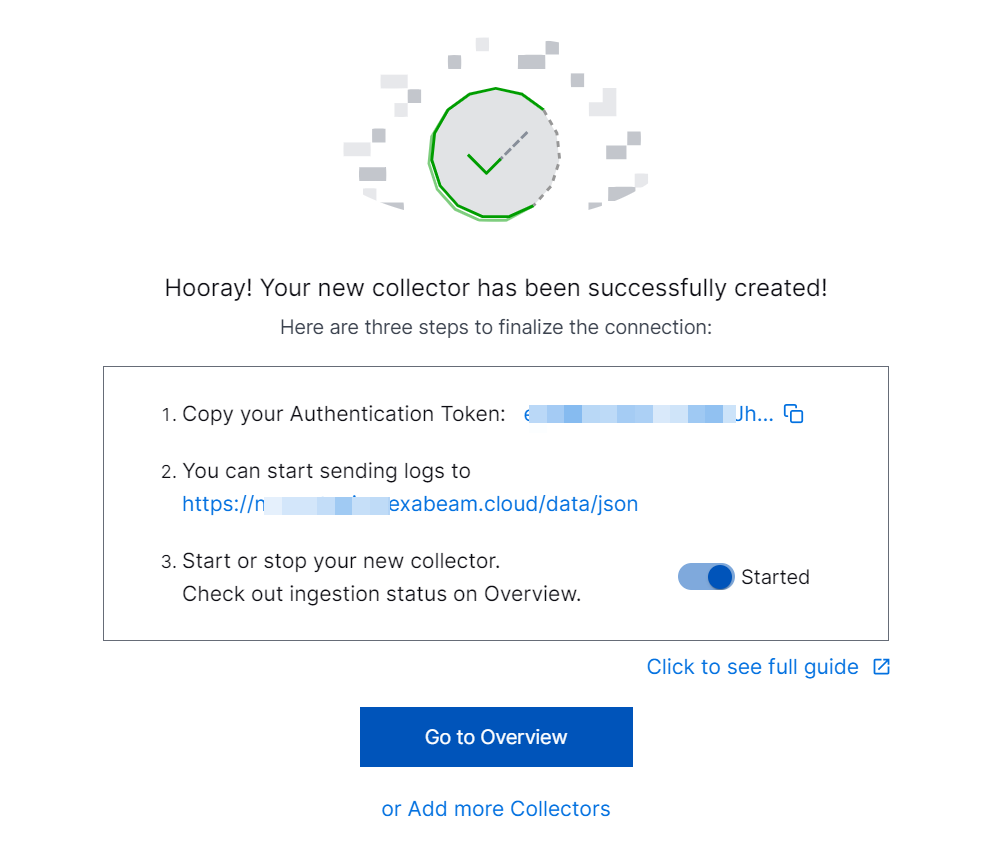Image resolution: width=994 pixels, height=868 pixels.
Task: Click 'Copy your Authentication Token:' label
Action: point(344,414)
